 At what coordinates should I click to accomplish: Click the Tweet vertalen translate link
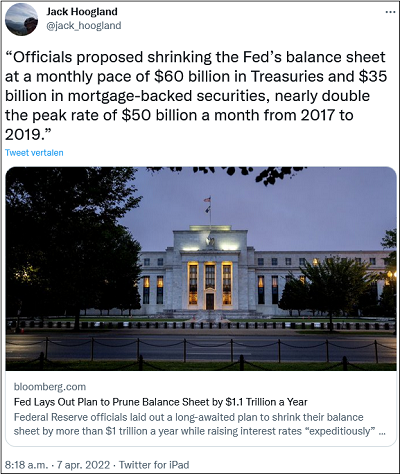pyautogui.click(x=34, y=153)
